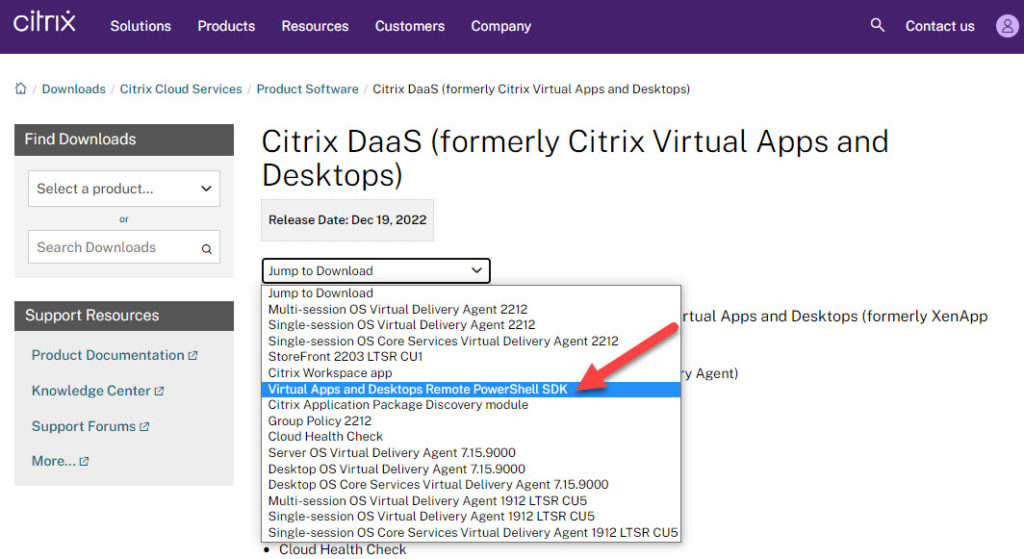This screenshot has height=559, width=1024.
Task: Click the Citrix logo
Action: pyautogui.click(x=44, y=22)
